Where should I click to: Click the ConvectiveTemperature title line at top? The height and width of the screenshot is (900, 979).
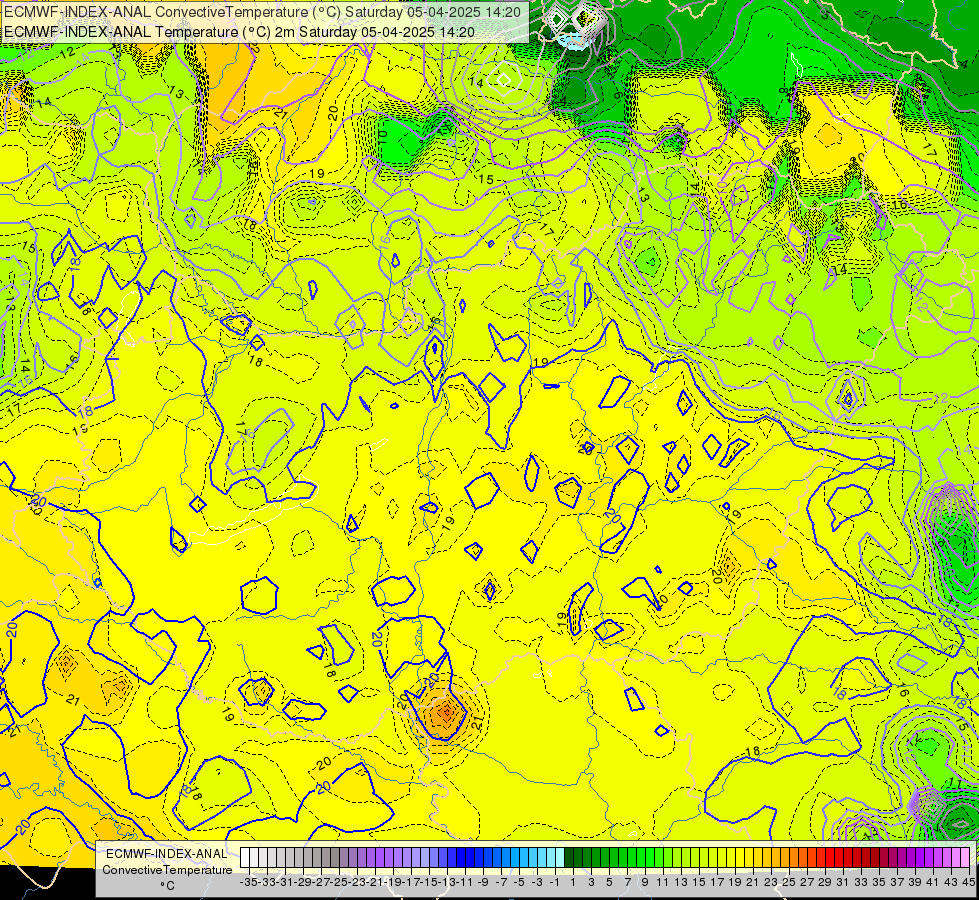(262, 12)
